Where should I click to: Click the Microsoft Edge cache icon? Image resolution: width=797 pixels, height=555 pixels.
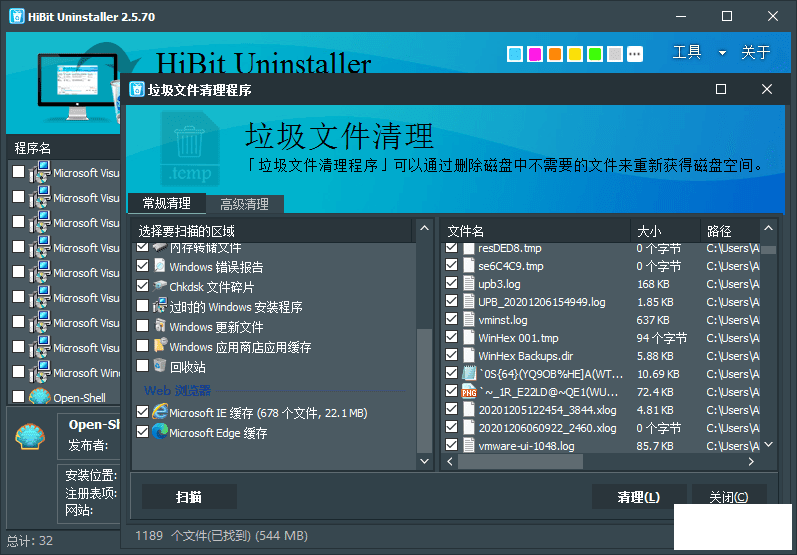(x=159, y=432)
